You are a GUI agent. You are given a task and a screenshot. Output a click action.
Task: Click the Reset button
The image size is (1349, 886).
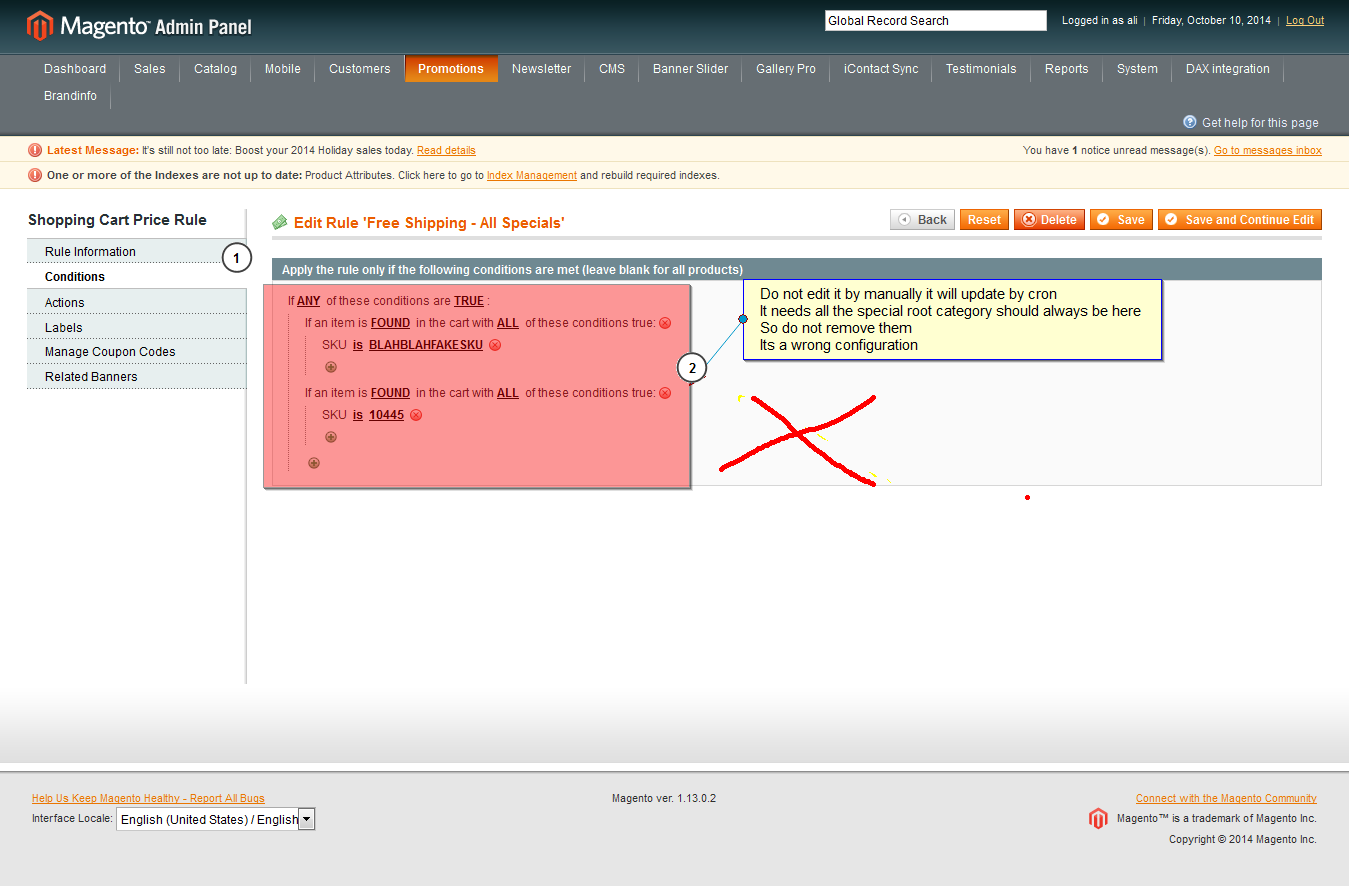click(984, 220)
